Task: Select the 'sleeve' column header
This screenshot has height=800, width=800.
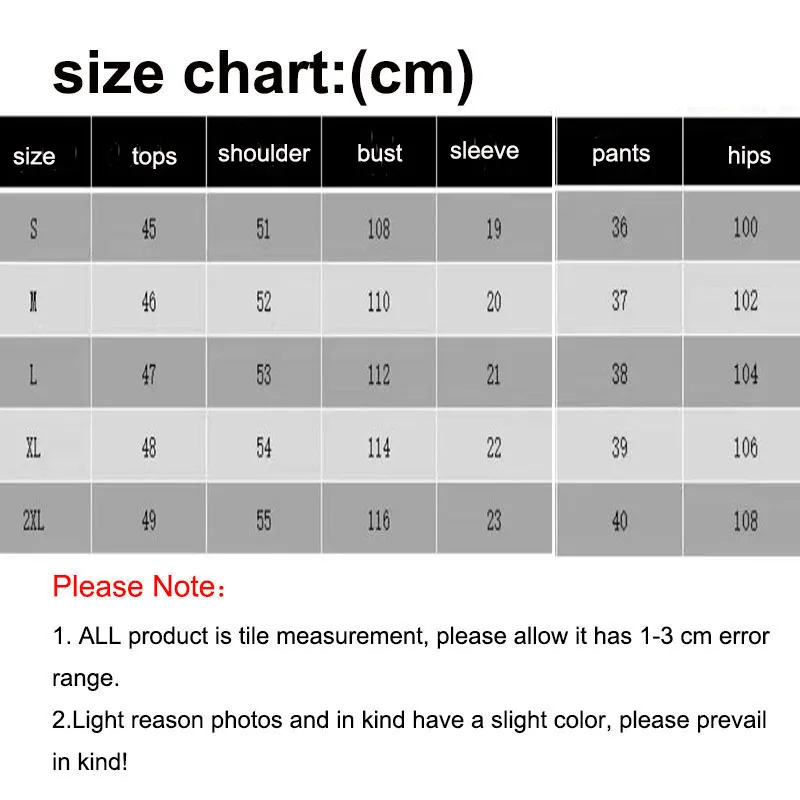Action: pyautogui.click(x=484, y=151)
